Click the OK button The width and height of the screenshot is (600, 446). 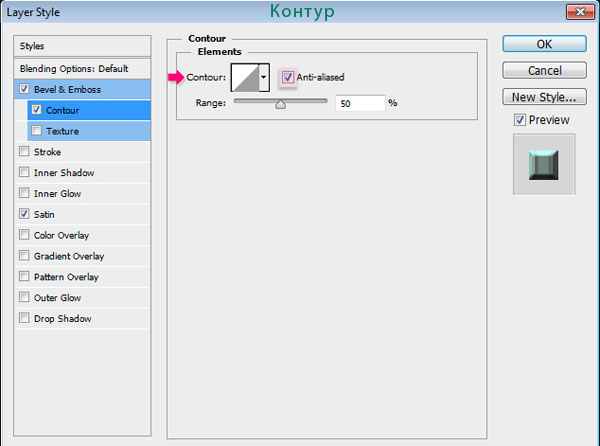click(544, 44)
